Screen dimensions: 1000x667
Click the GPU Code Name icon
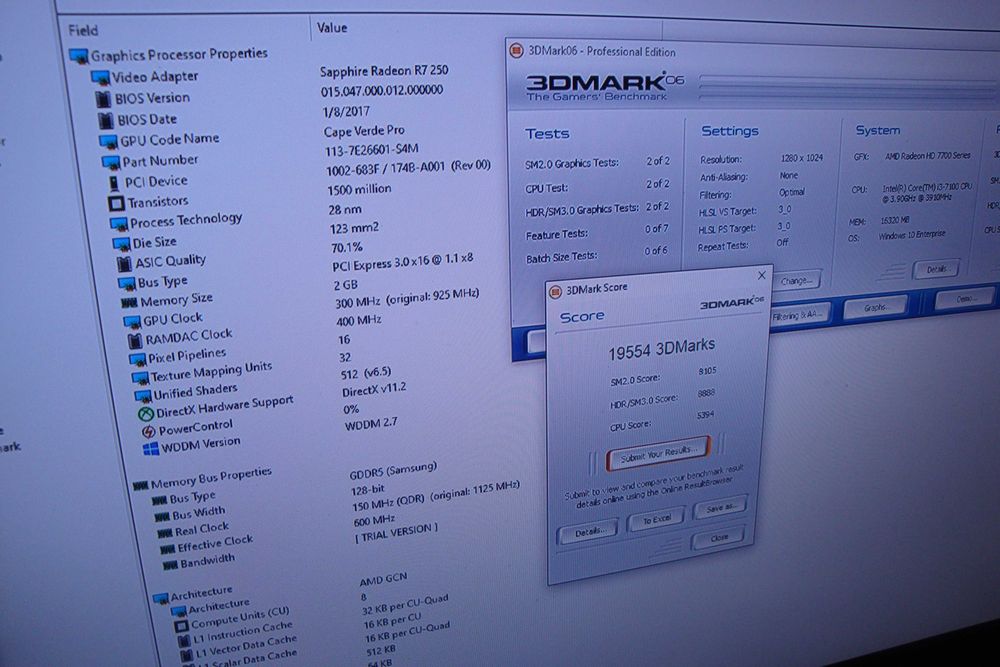[x=108, y=142]
